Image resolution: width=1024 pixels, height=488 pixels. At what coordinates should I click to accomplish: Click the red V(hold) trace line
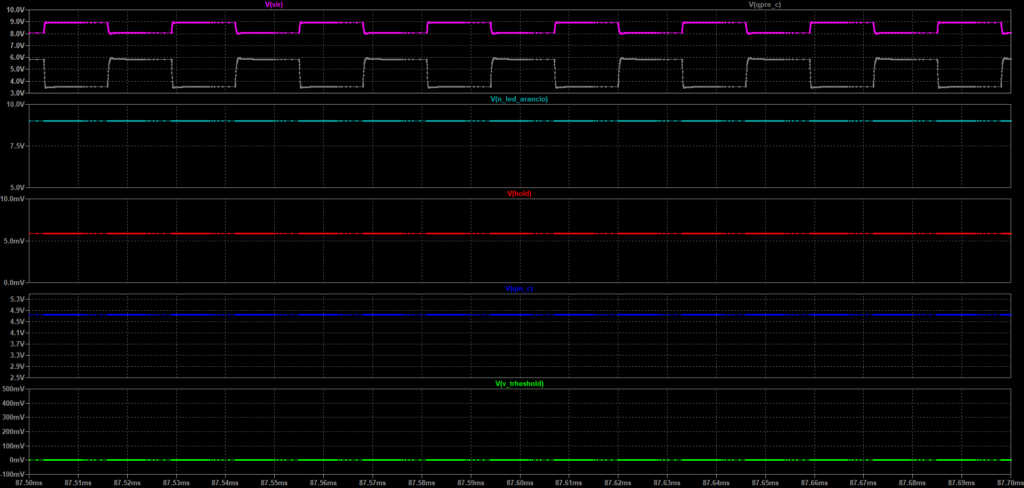point(520,233)
